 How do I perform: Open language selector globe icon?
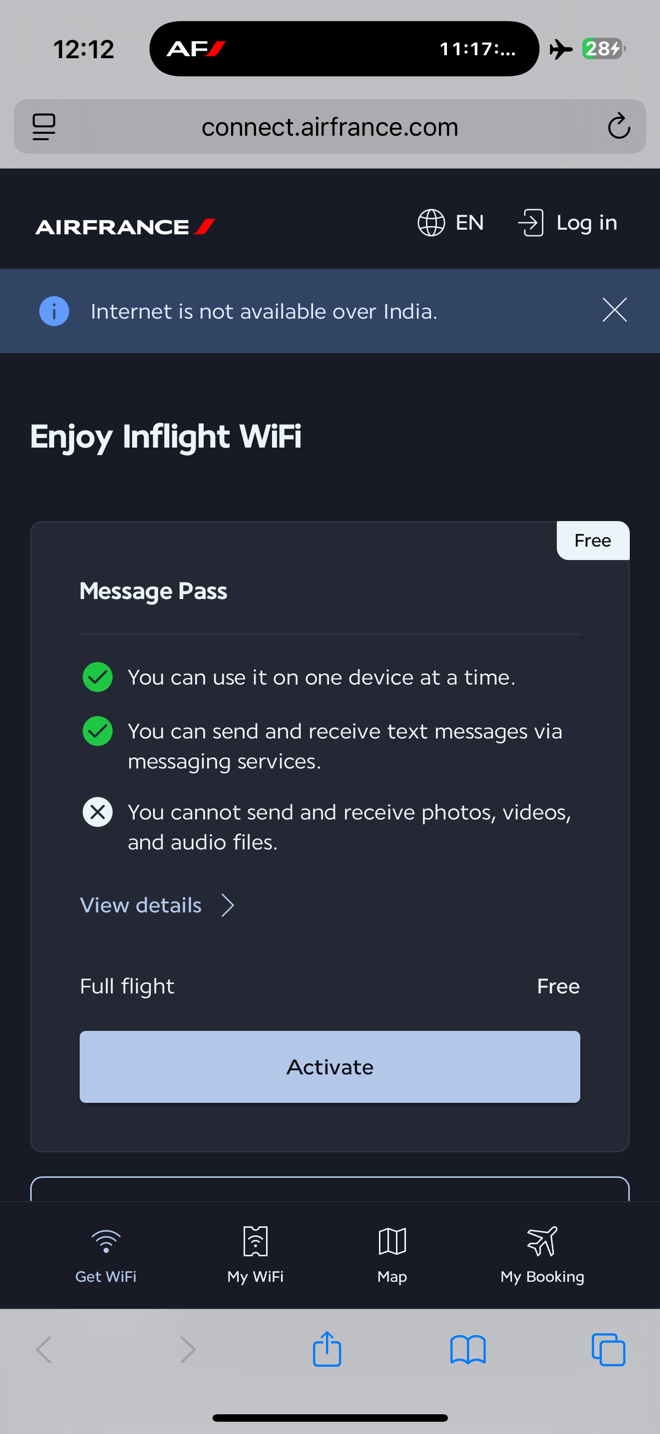click(431, 223)
